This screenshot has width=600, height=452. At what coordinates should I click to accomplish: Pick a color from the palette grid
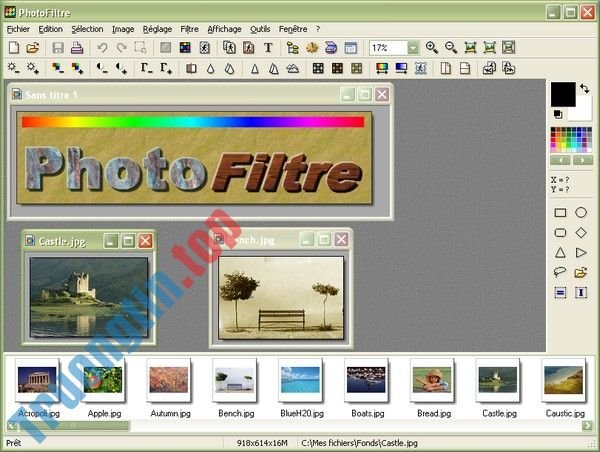click(x=571, y=140)
